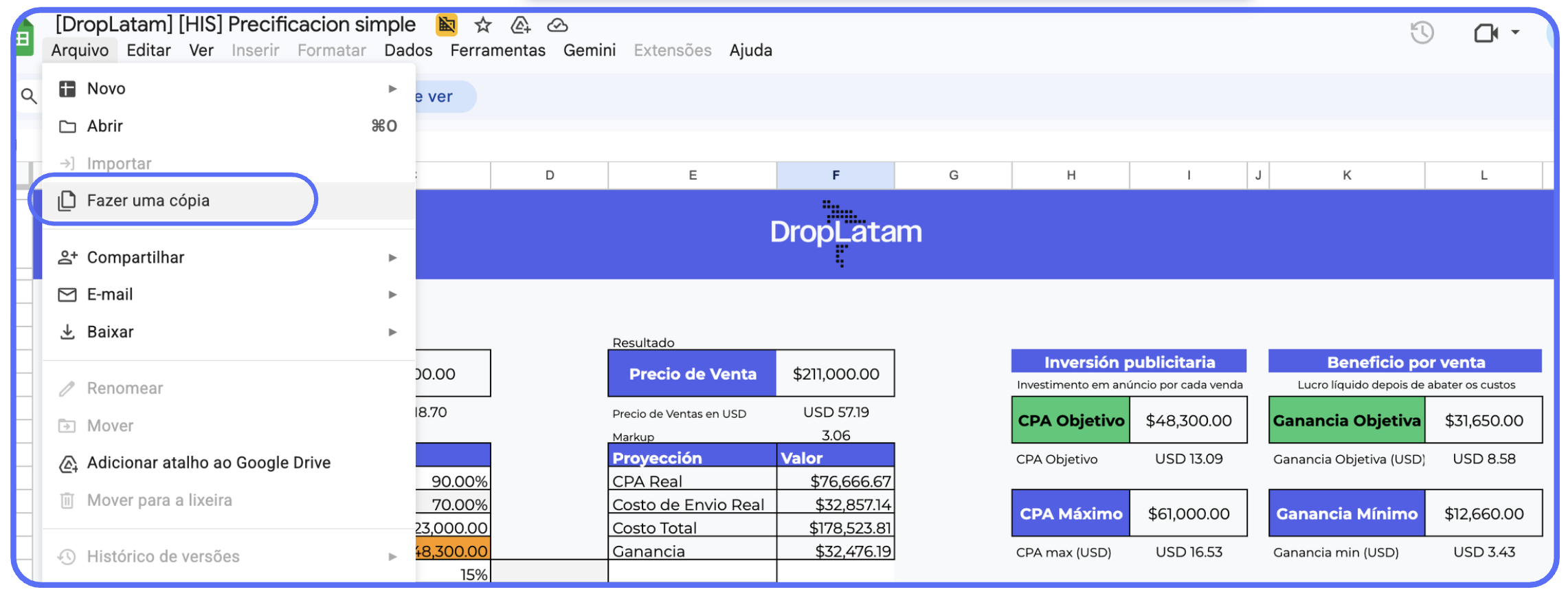
Task: Open the E-mail submenu entry
Action: [110, 295]
